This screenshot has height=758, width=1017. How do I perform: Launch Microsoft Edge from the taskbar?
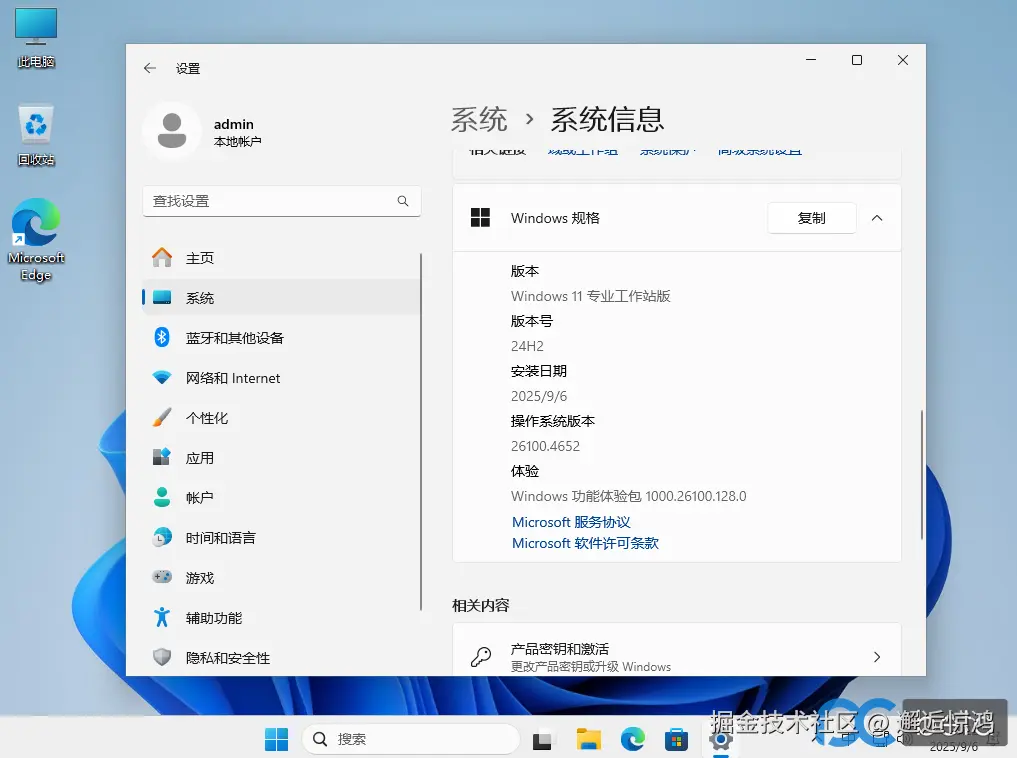click(632, 739)
